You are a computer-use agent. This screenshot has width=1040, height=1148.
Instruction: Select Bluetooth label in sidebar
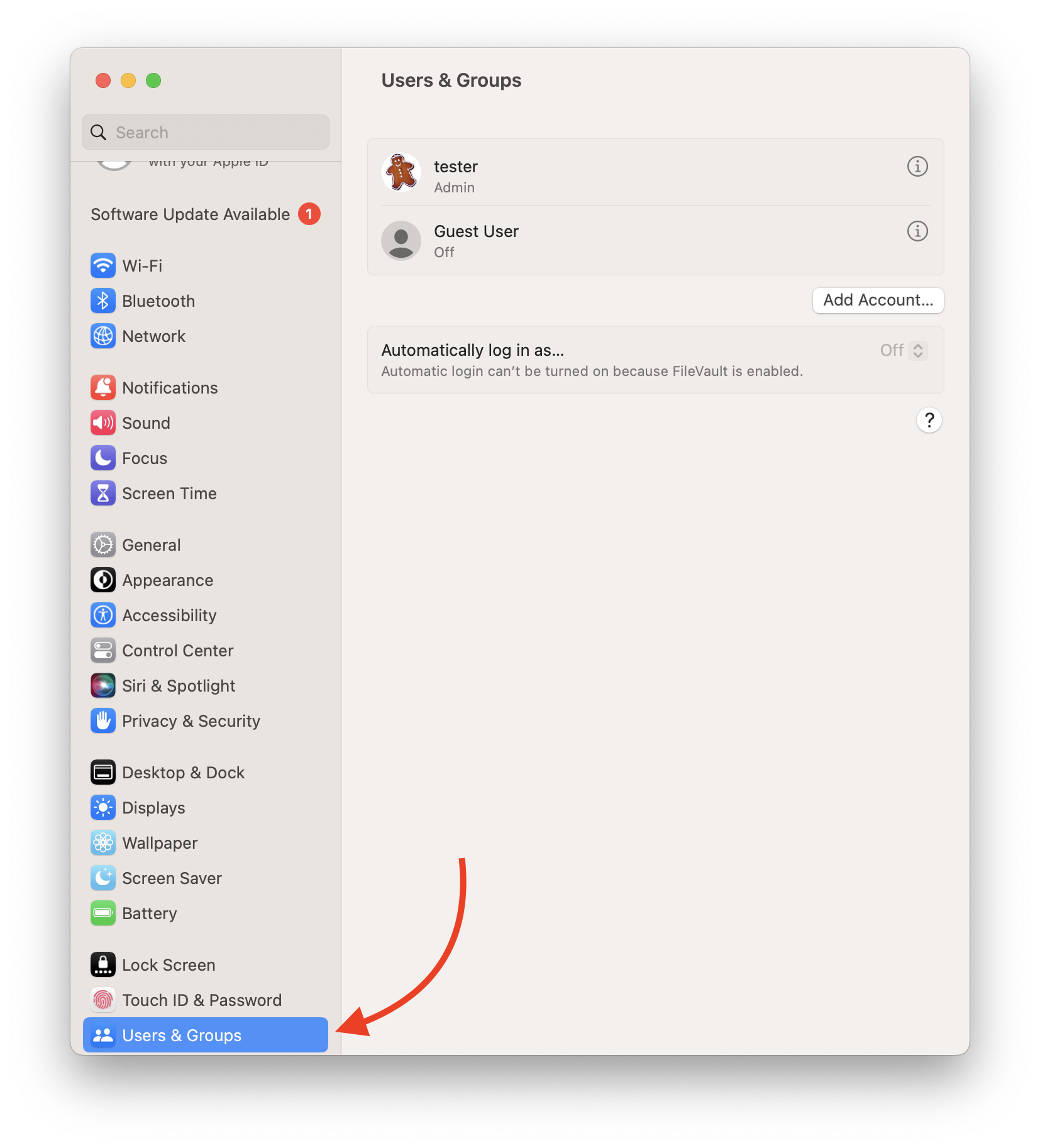[x=158, y=301]
